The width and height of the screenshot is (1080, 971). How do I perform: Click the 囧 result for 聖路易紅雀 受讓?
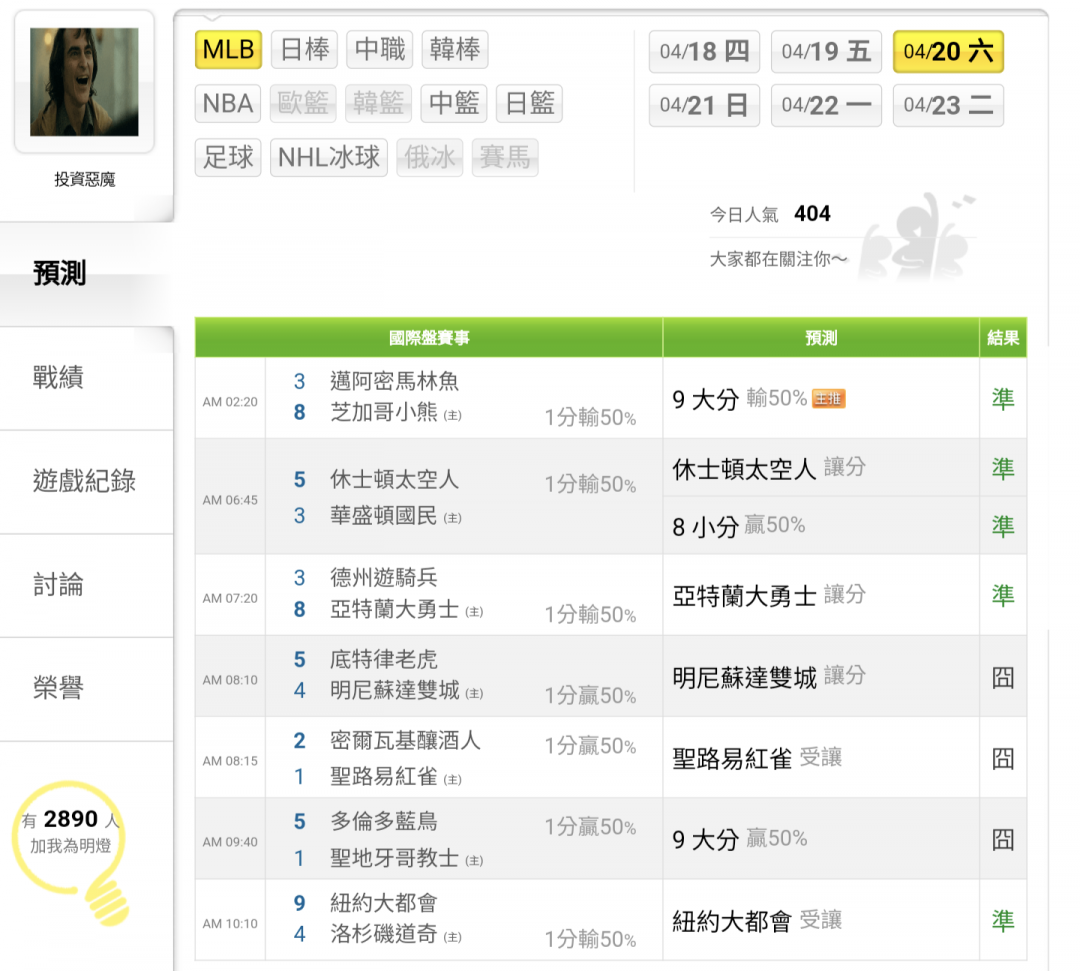point(1003,759)
